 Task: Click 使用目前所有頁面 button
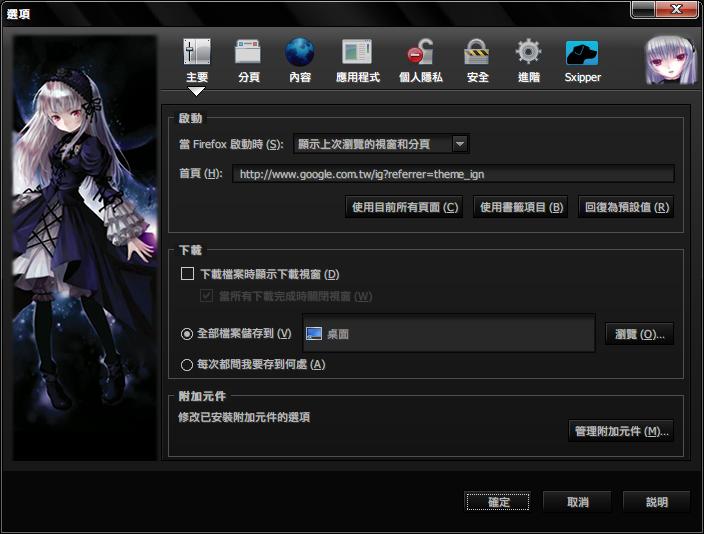[x=405, y=208]
